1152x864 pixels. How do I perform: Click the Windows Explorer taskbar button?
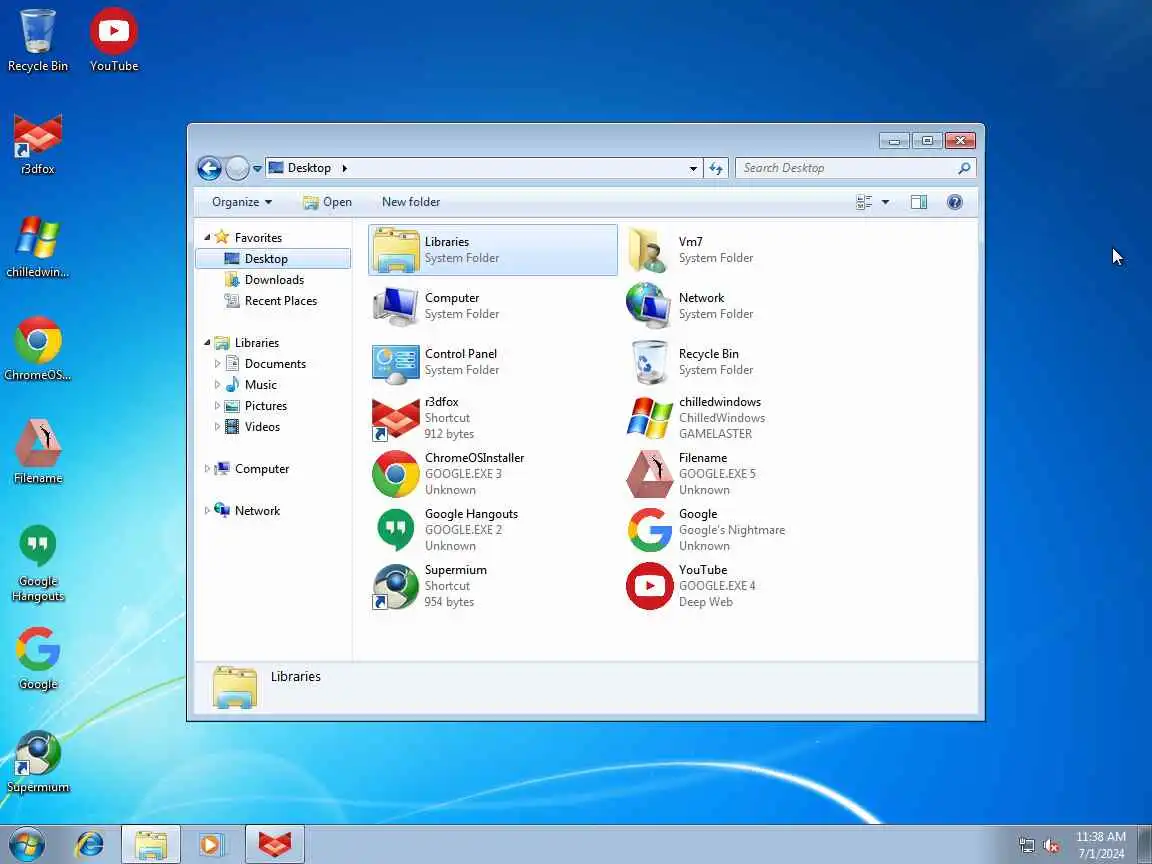click(x=151, y=845)
